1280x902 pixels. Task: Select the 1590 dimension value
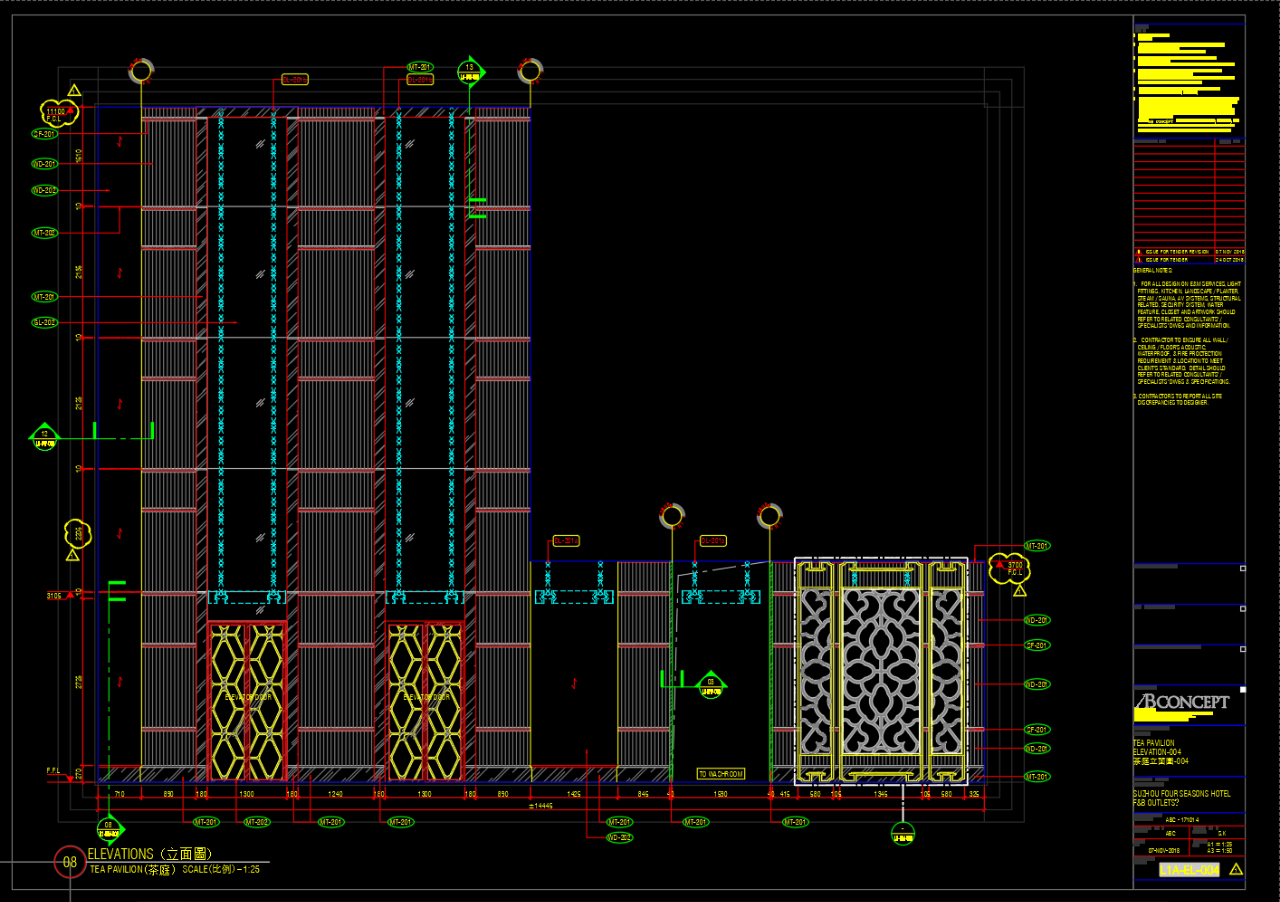tap(720, 794)
